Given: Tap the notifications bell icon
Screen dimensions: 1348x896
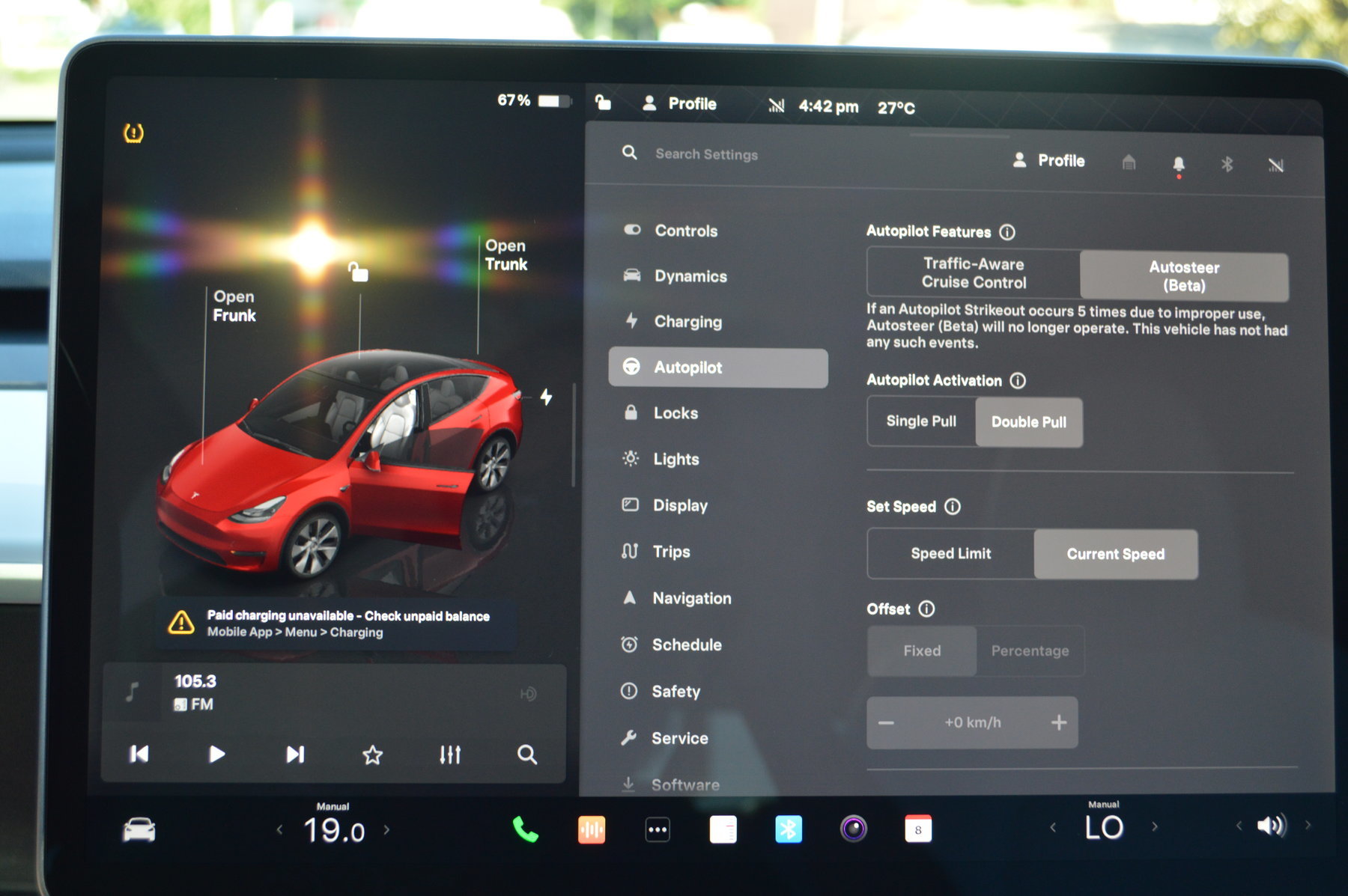Looking at the screenshot, I should pyautogui.click(x=1178, y=164).
